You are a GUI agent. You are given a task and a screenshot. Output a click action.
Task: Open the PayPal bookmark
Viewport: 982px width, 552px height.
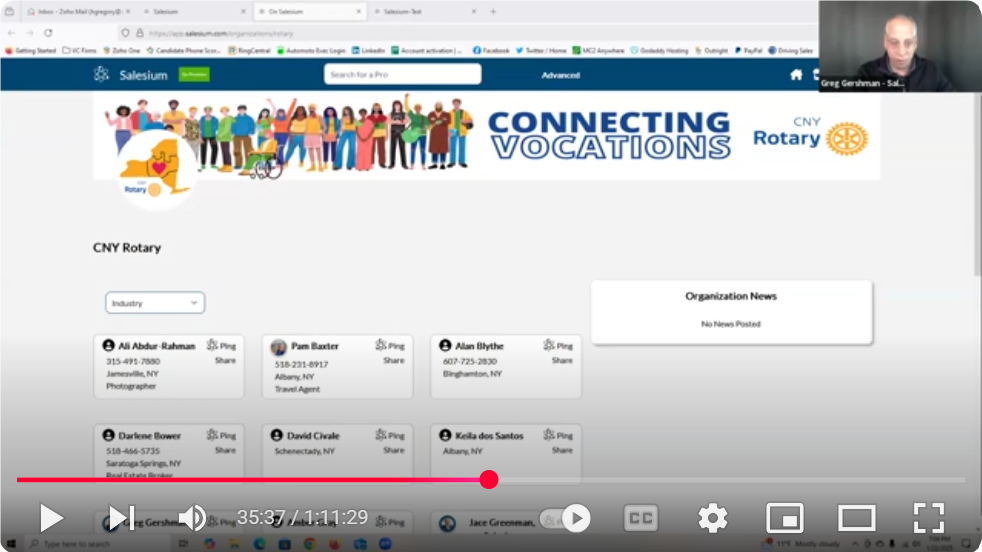click(x=748, y=50)
